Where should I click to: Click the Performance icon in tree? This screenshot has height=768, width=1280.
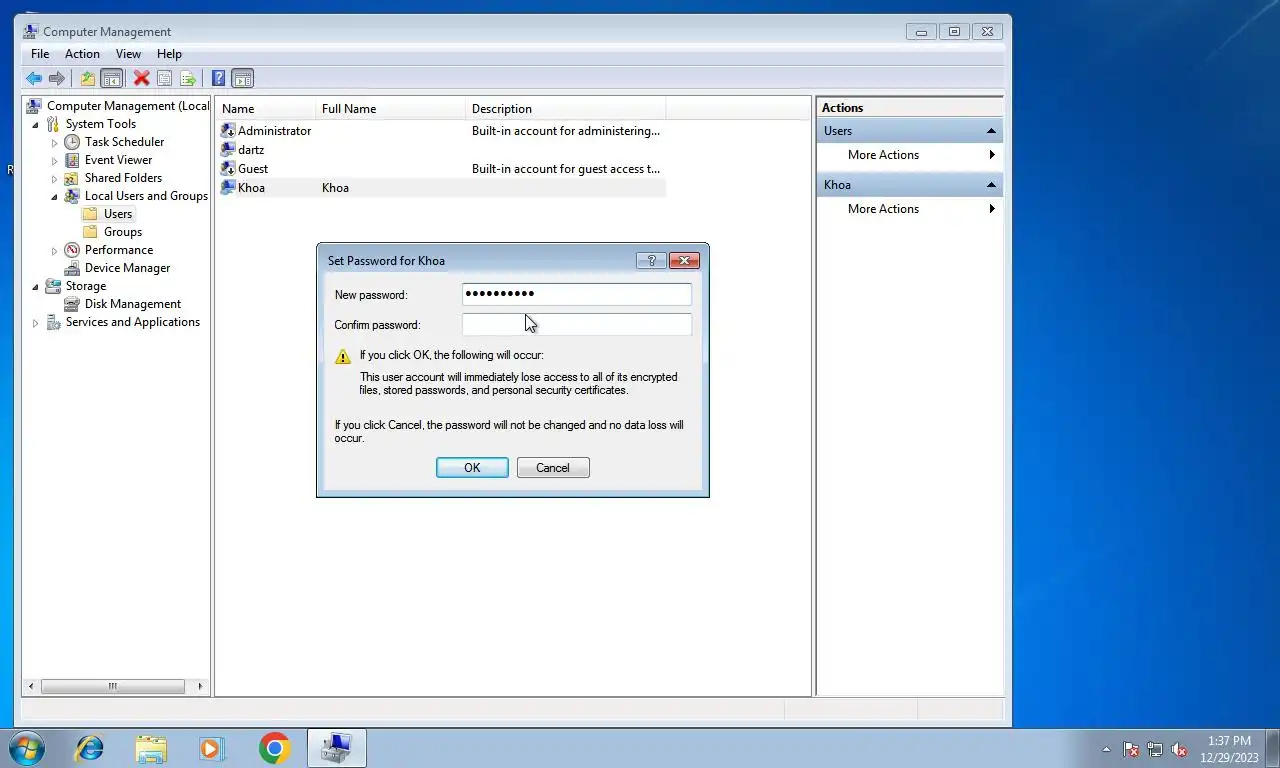tap(72, 250)
